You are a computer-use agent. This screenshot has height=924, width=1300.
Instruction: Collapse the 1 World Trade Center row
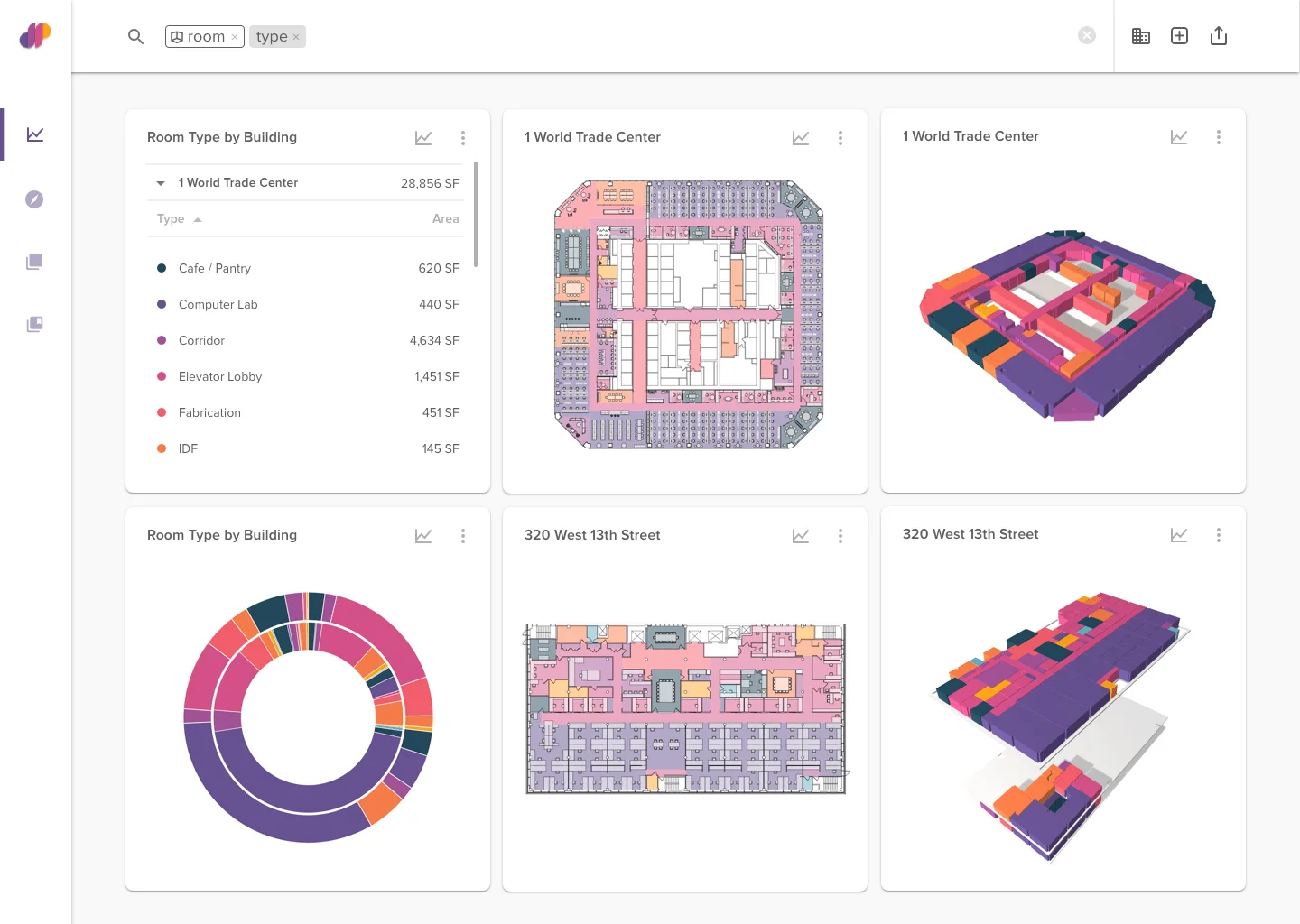(x=161, y=183)
